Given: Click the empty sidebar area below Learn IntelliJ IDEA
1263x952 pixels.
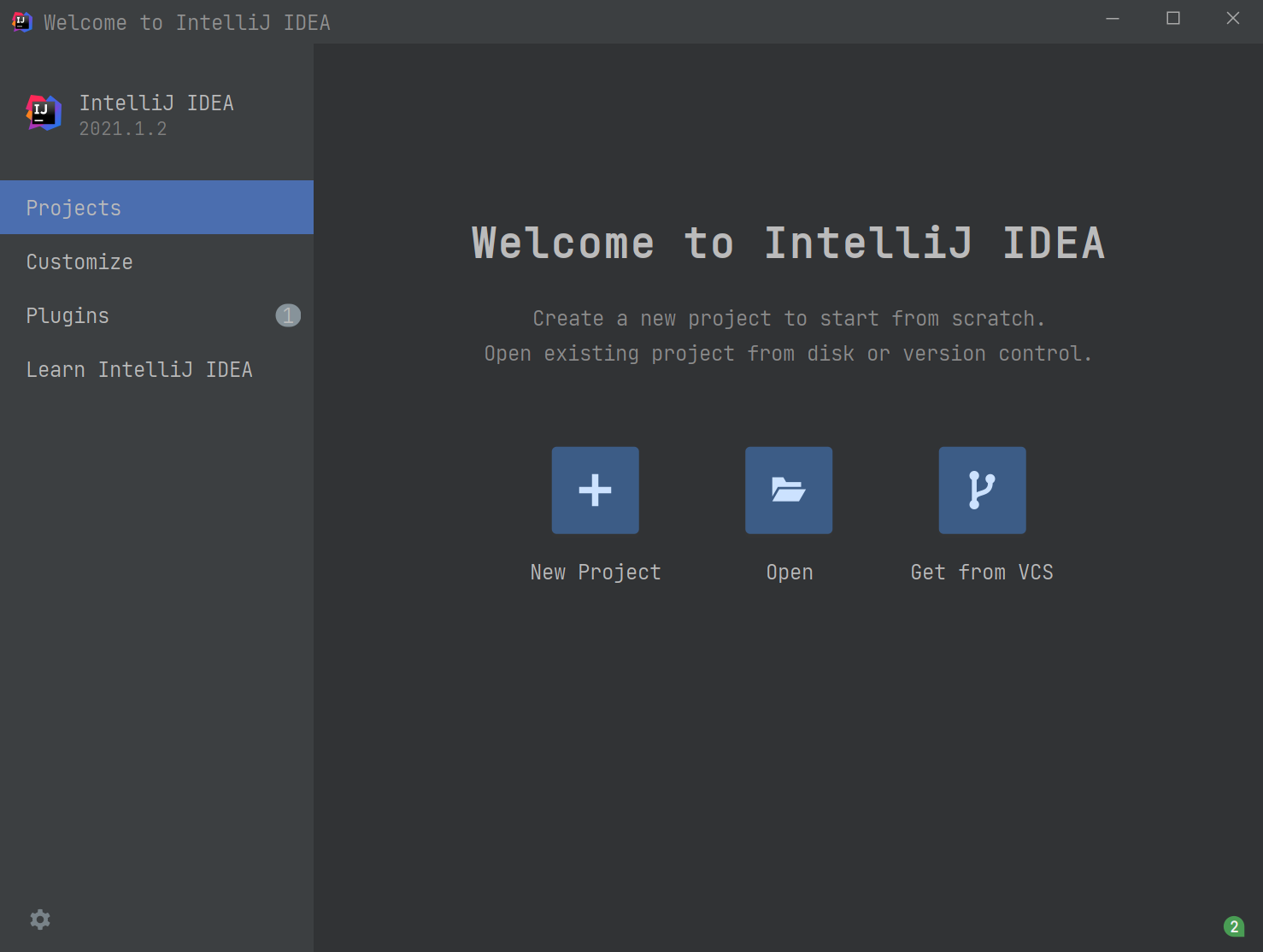Looking at the screenshot, I should 156,598.
